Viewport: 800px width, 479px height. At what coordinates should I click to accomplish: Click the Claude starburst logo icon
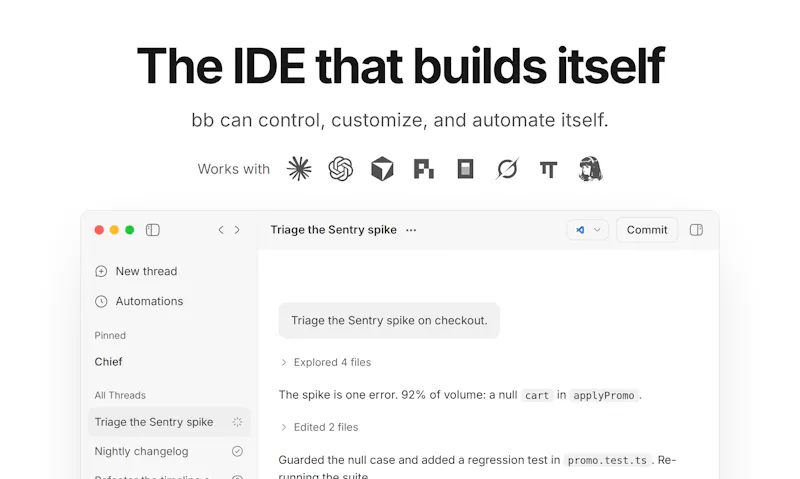pyautogui.click(x=299, y=169)
